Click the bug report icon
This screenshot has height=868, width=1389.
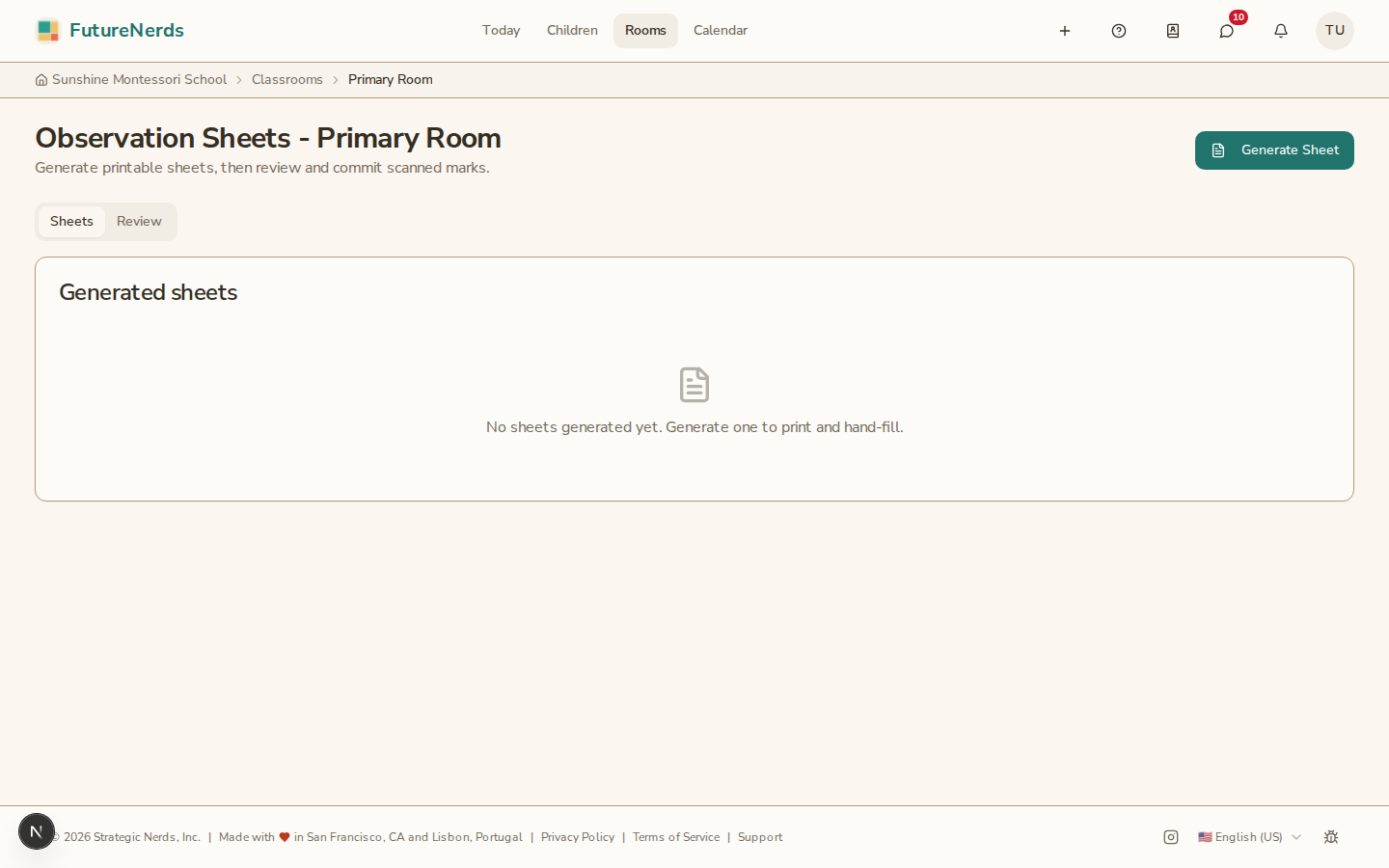click(x=1331, y=837)
